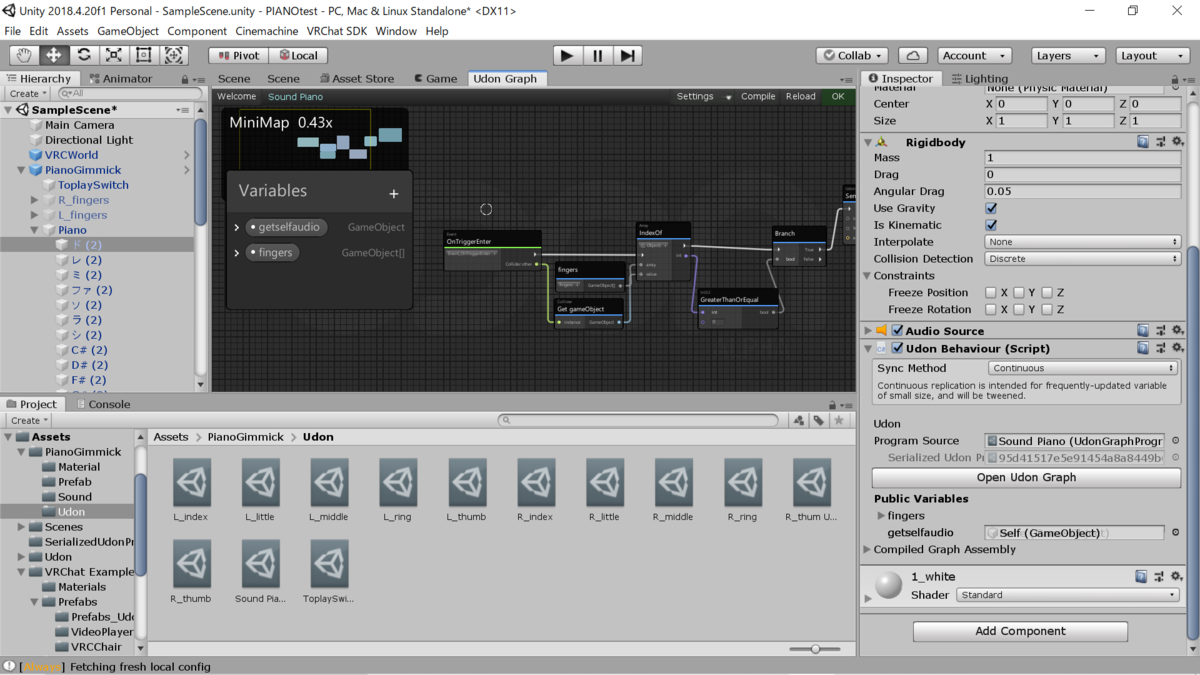1200x675 pixels.
Task: Toggle Pivot handle position button
Action: point(238,56)
